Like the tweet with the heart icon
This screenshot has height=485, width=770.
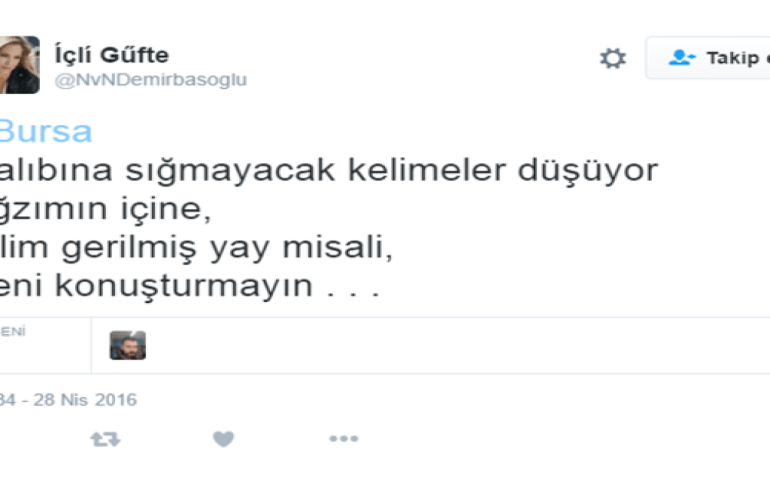pos(223,439)
